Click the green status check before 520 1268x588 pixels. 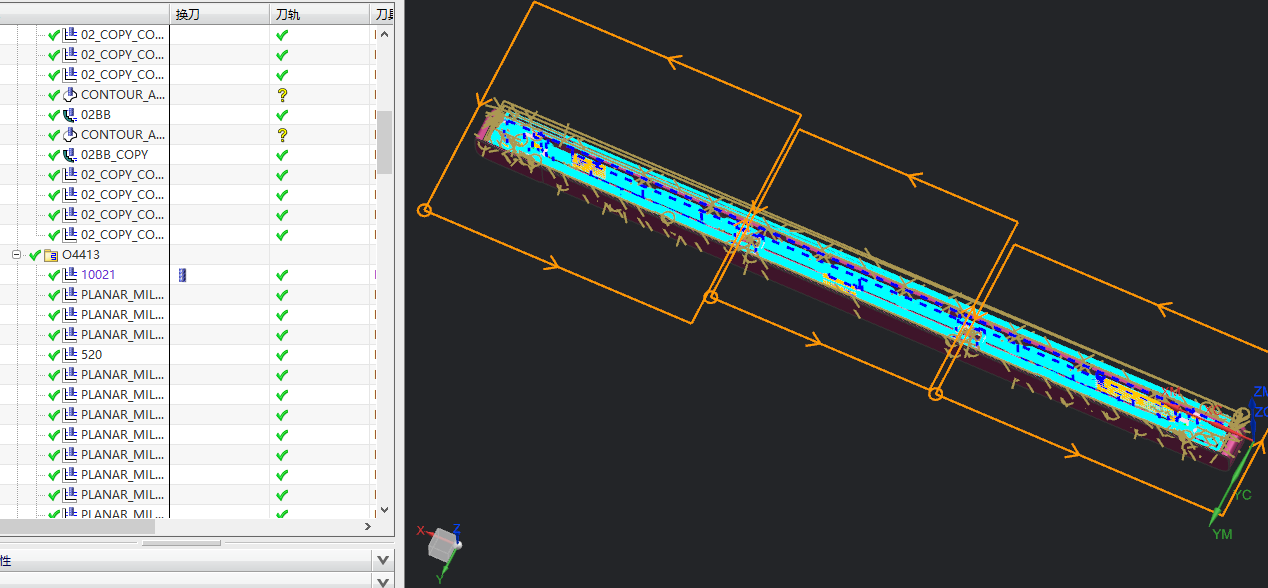54,355
